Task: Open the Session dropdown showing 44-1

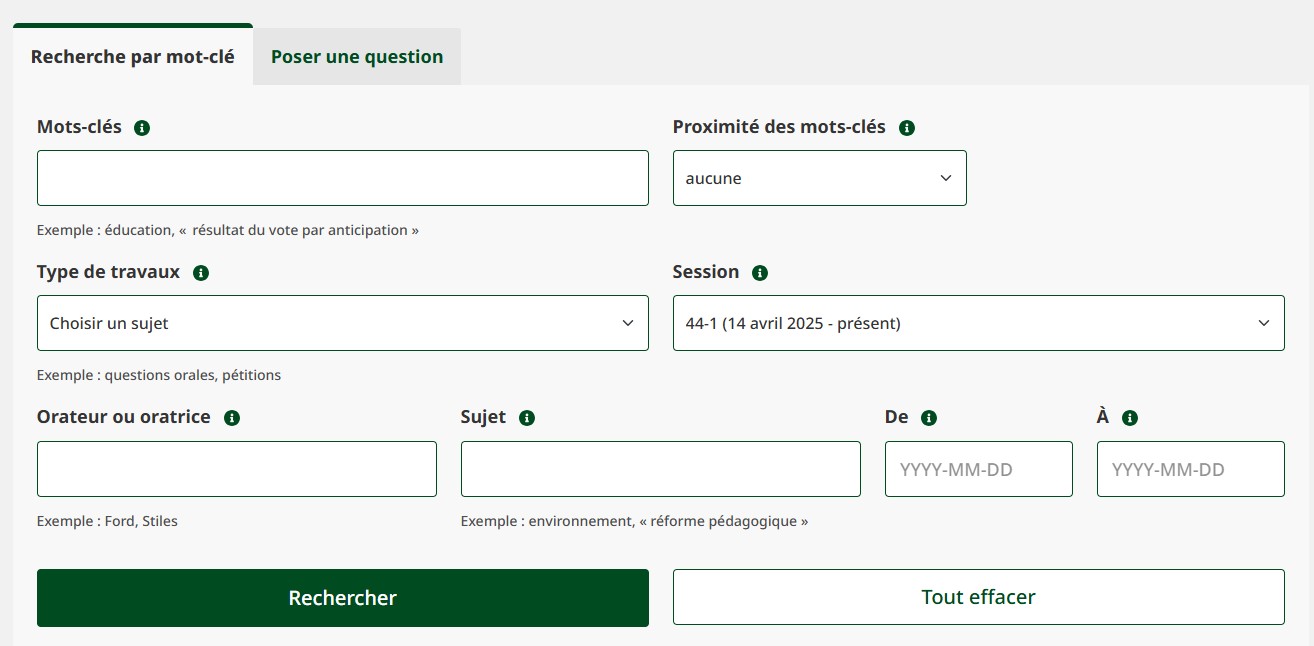Action: coord(978,323)
